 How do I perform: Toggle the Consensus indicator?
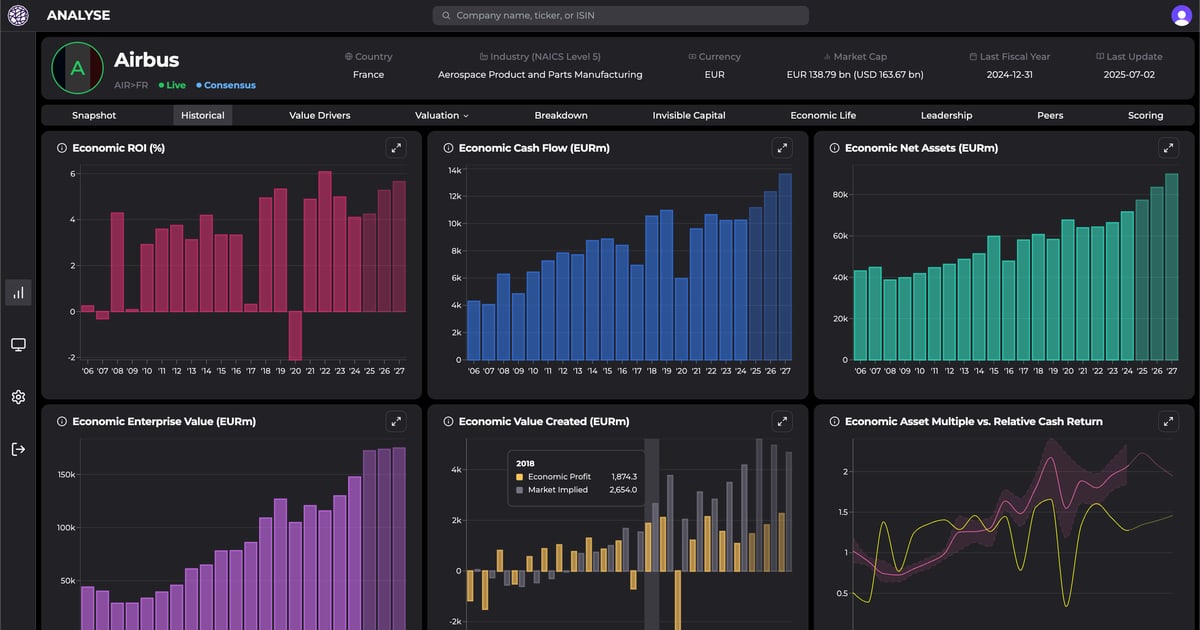(226, 86)
